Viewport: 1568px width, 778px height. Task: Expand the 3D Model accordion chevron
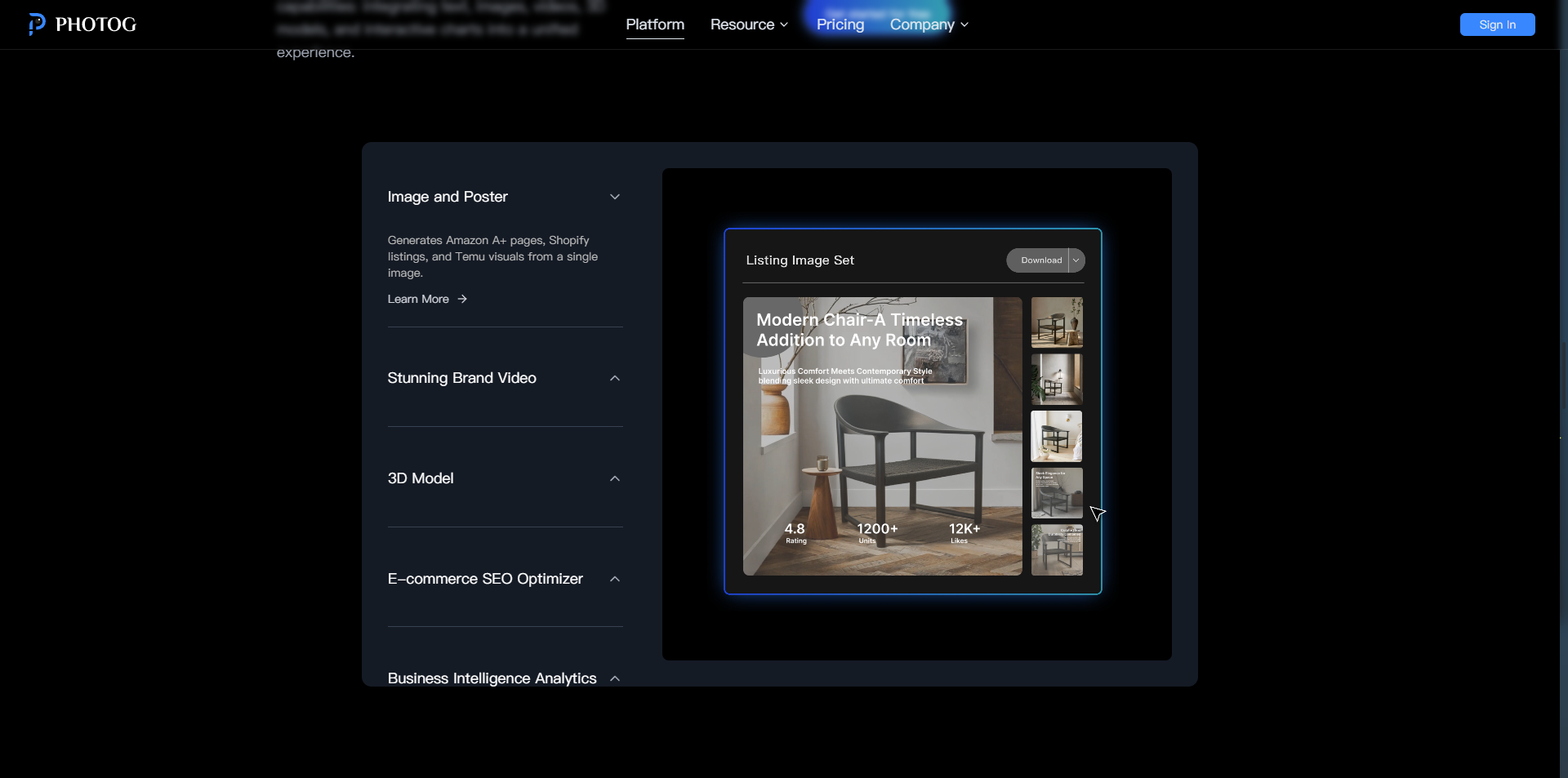pos(615,479)
